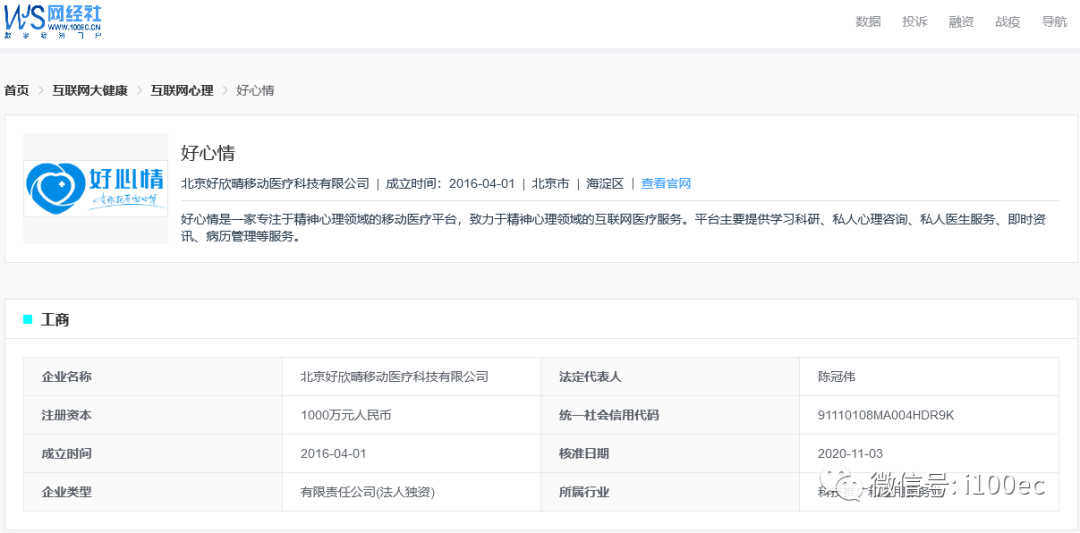Select 有限责任公司(法人独资) value
The height and width of the screenshot is (533, 1080).
(368, 492)
